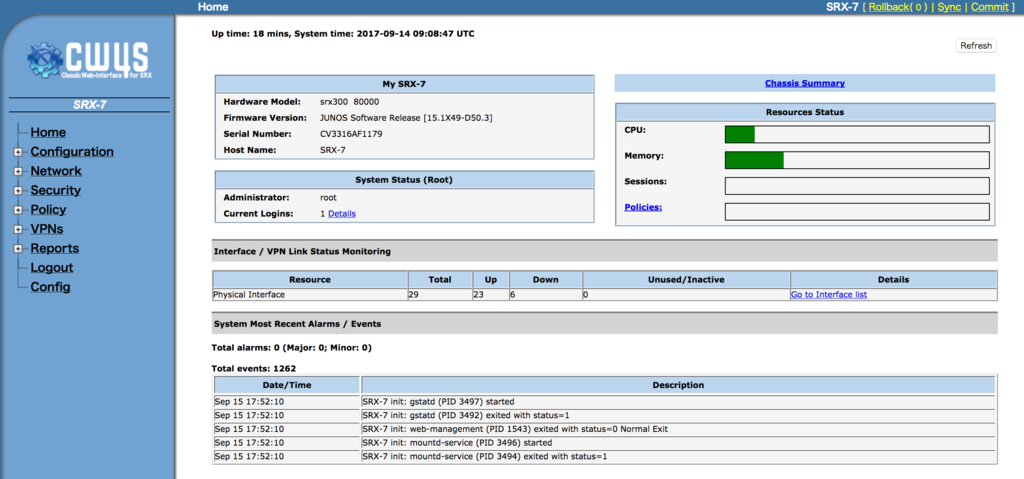Click the Commit link in the header
Image resolution: width=1024 pixels, height=479 pixels.
989,7
